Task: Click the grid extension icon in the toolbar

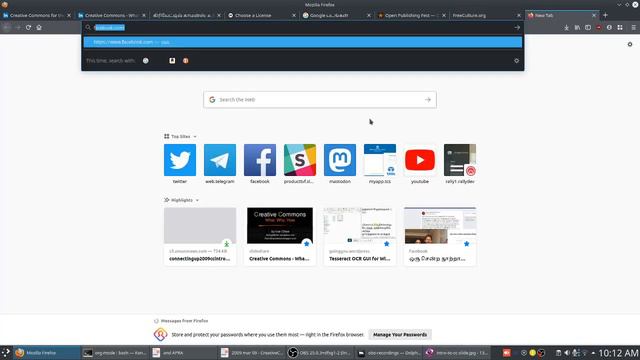Action: tap(620, 27)
